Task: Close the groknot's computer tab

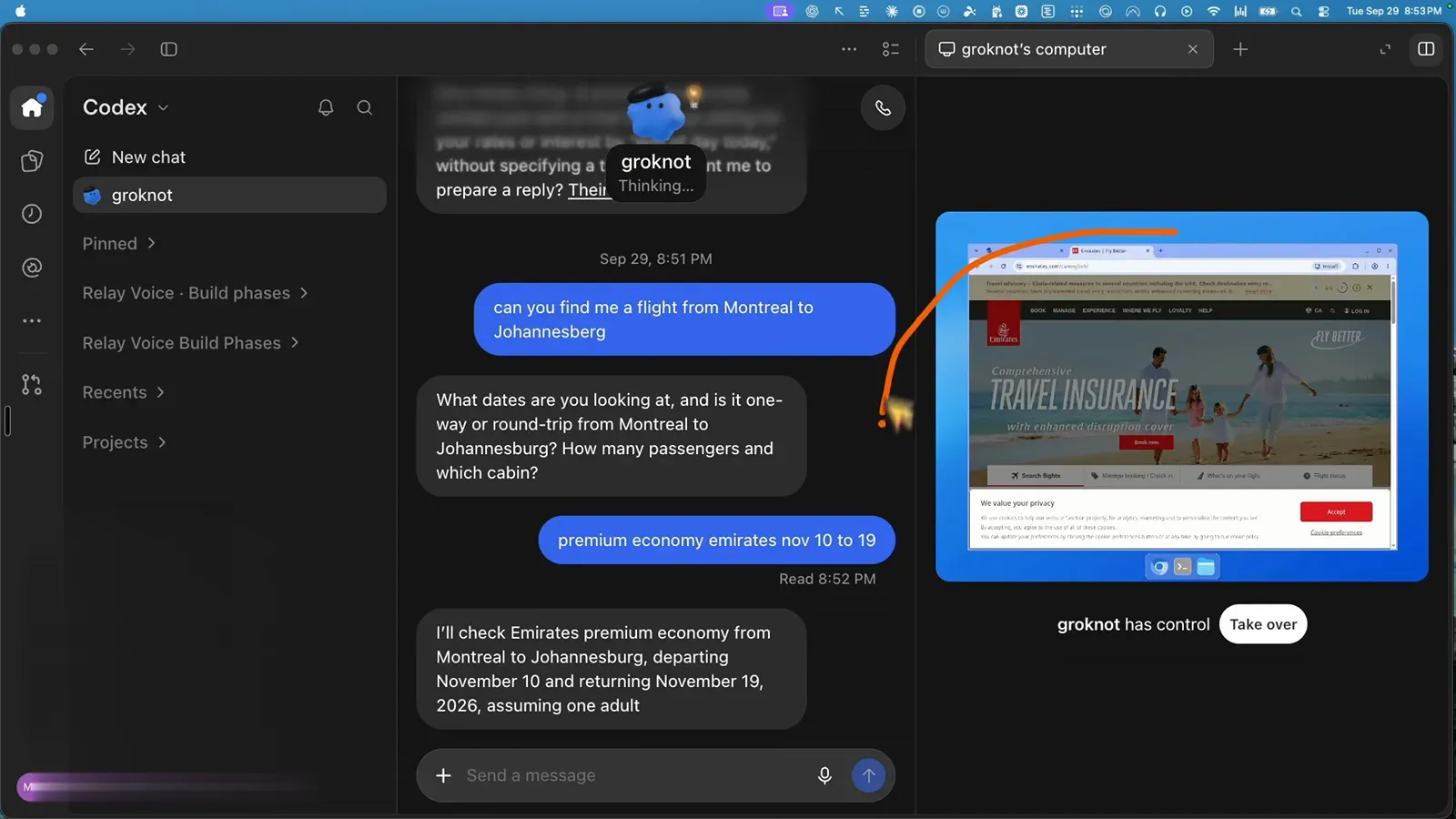Action: pyautogui.click(x=1193, y=49)
